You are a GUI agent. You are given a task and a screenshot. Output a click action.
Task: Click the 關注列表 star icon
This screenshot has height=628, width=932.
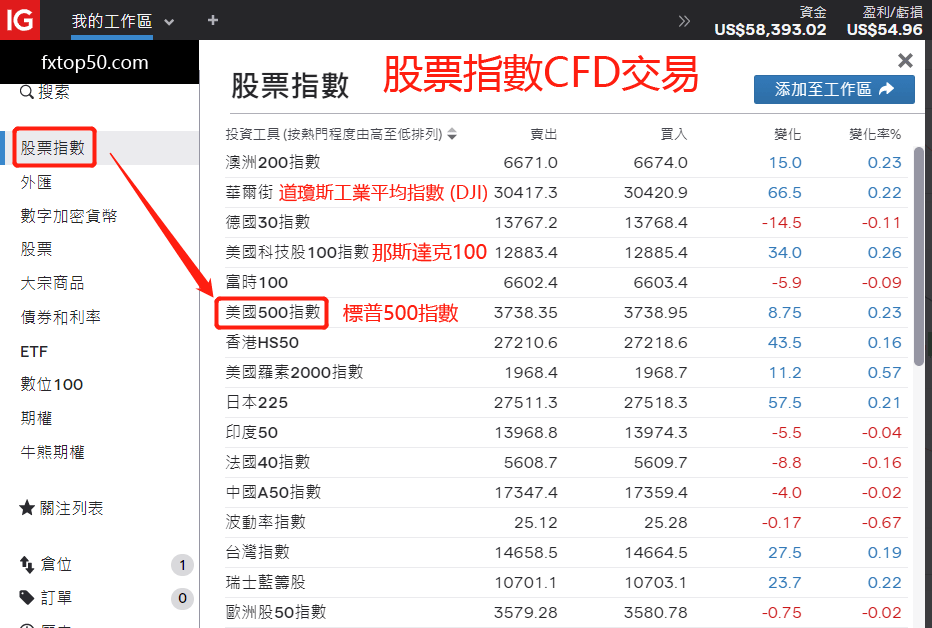(27, 508)
